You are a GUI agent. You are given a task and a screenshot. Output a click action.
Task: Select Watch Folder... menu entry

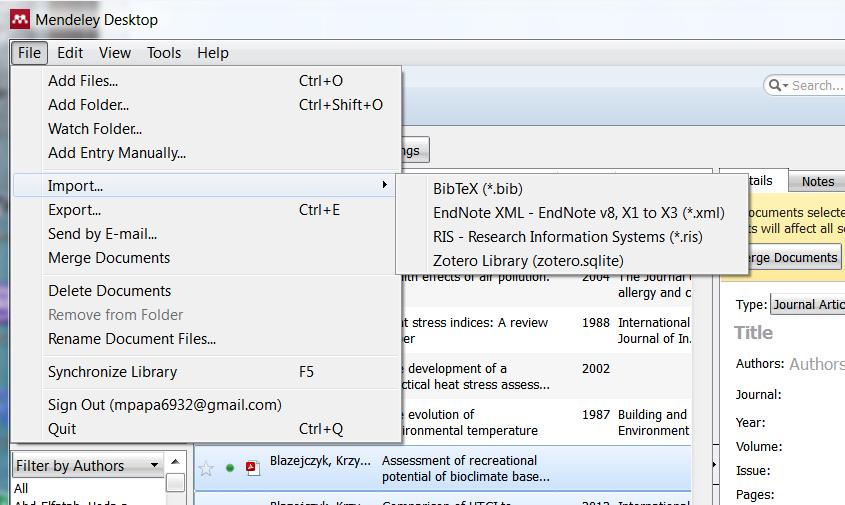(206, 129)
